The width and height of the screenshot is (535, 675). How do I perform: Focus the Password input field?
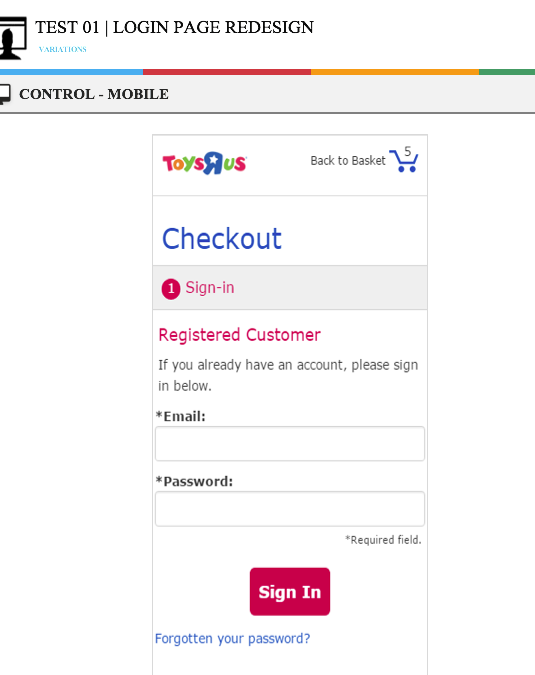[290, 509]
